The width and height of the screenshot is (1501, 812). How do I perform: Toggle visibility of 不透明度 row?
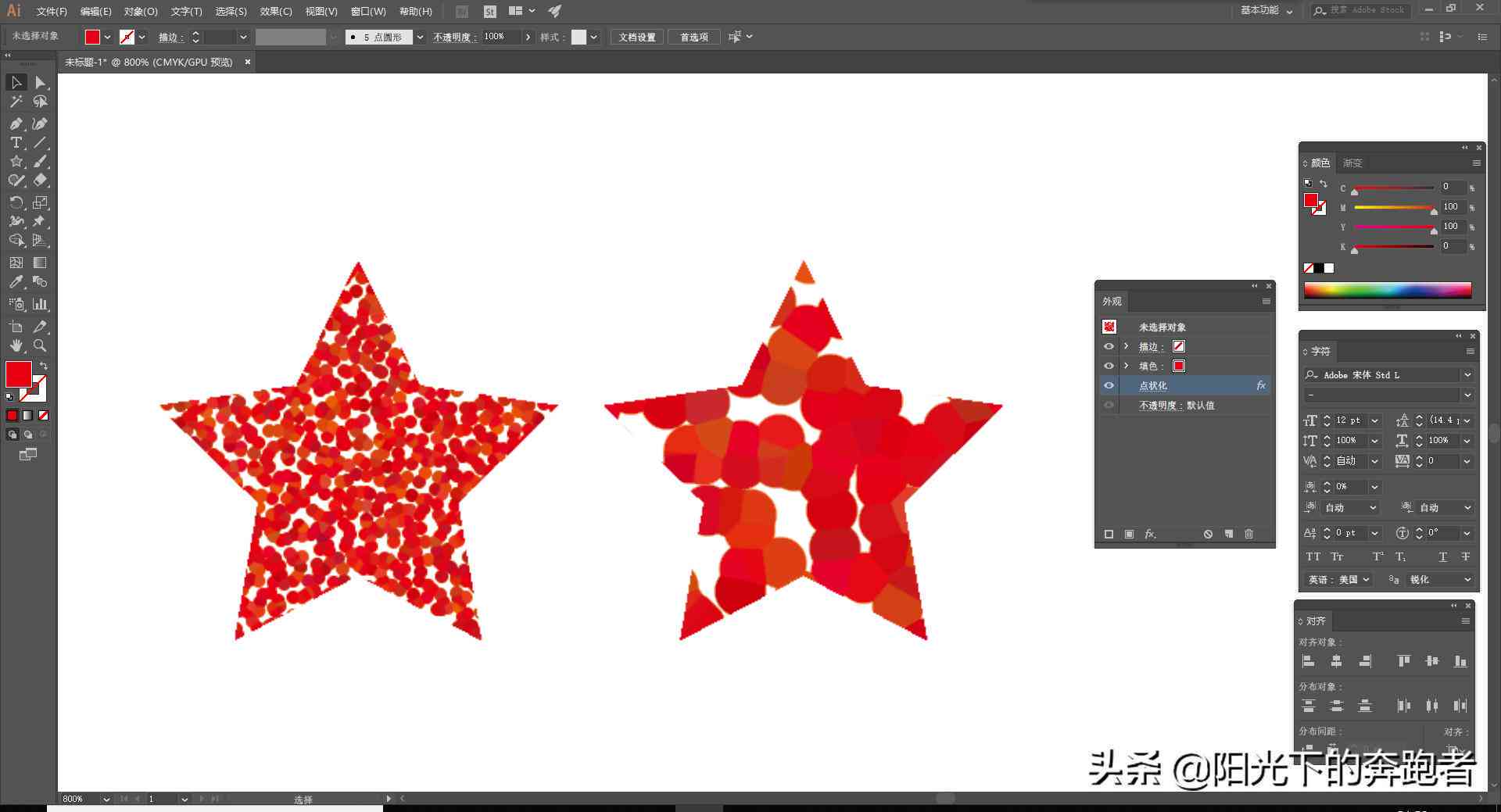(1109, 405)
